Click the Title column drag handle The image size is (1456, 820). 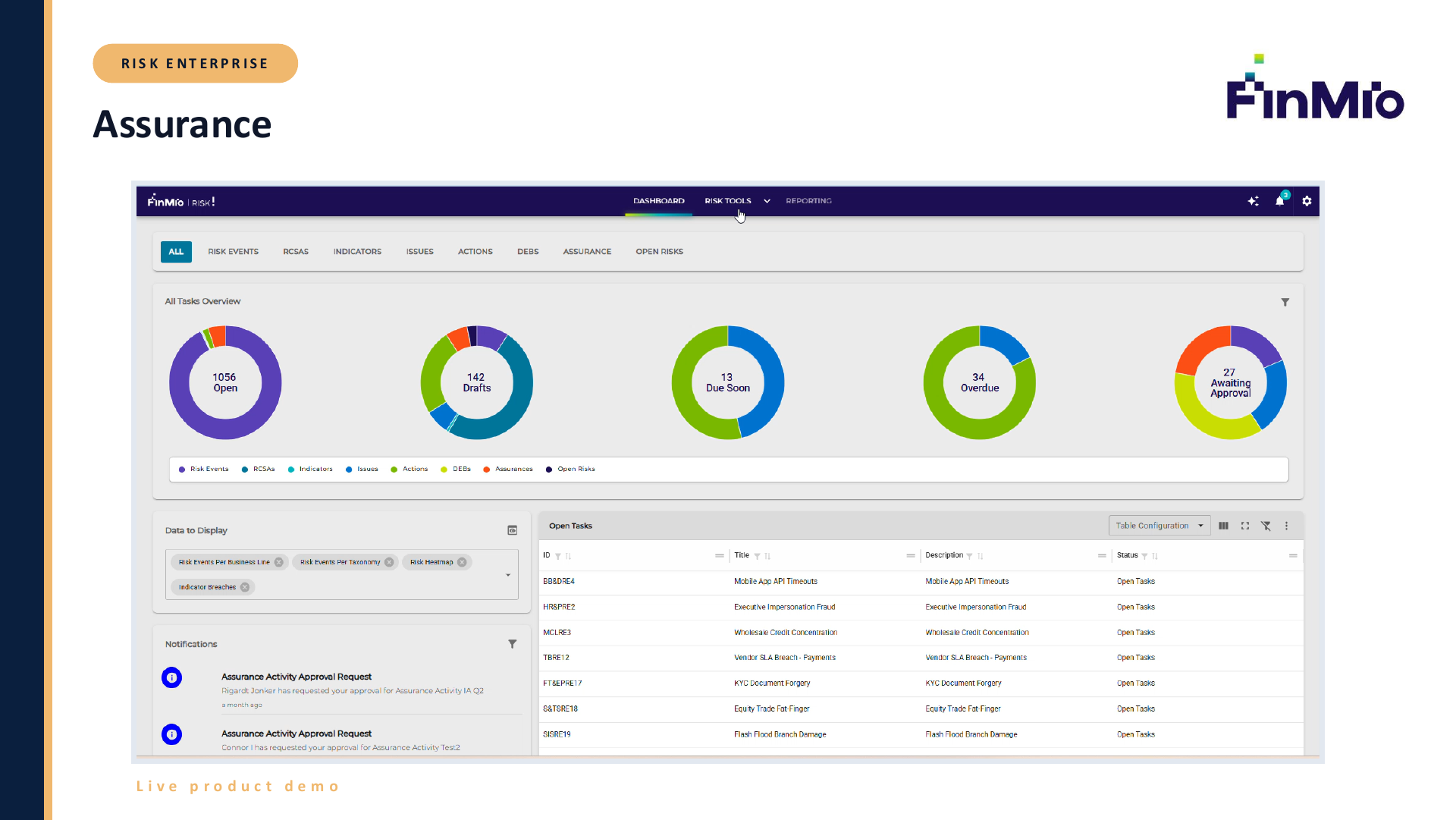[x=911, y=556]
